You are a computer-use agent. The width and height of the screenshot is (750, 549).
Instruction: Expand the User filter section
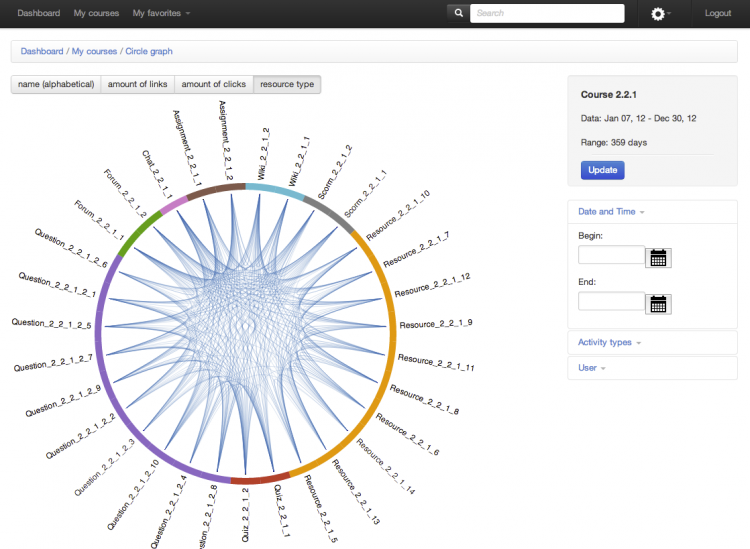590,368
